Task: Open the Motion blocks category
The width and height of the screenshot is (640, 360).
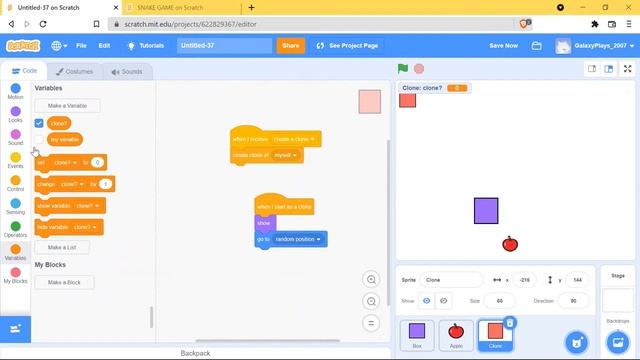Action: [16, 91]
